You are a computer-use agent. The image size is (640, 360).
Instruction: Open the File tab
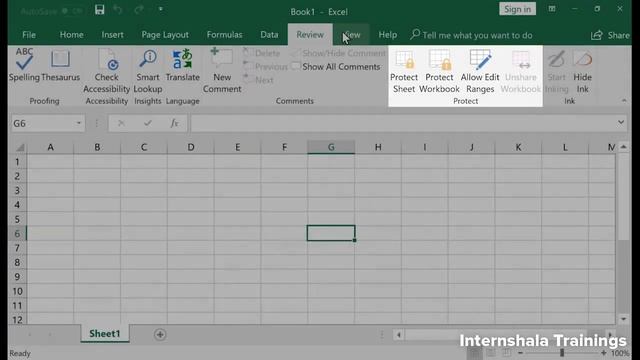point(29,35)
